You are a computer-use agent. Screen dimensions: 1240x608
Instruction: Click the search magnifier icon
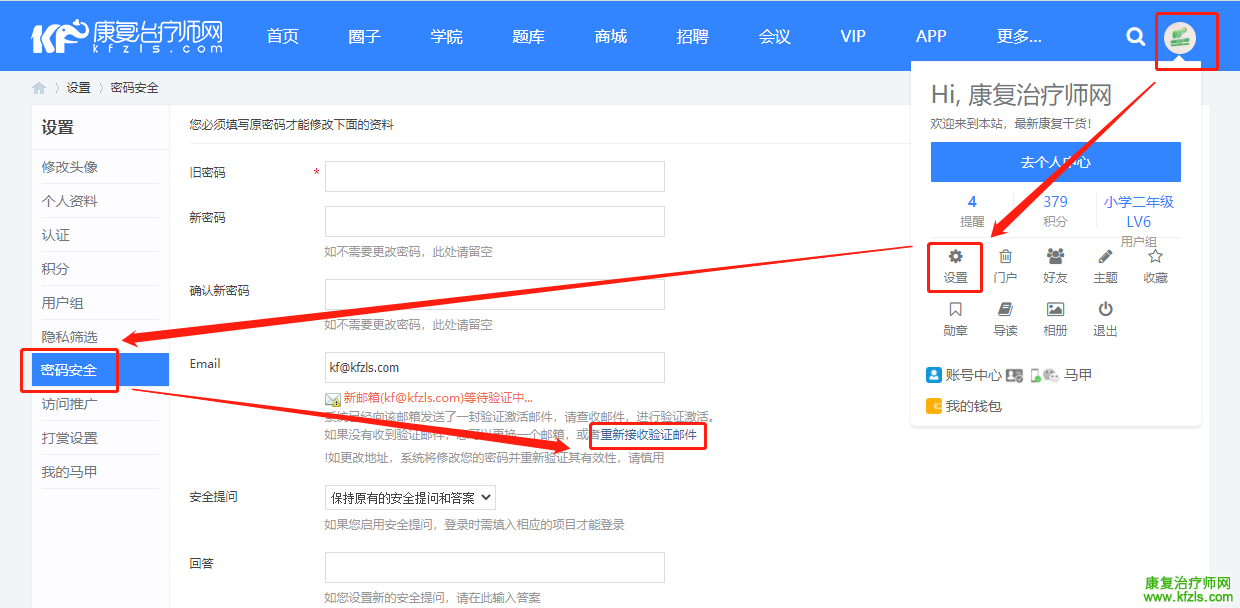coord(1135,37)
